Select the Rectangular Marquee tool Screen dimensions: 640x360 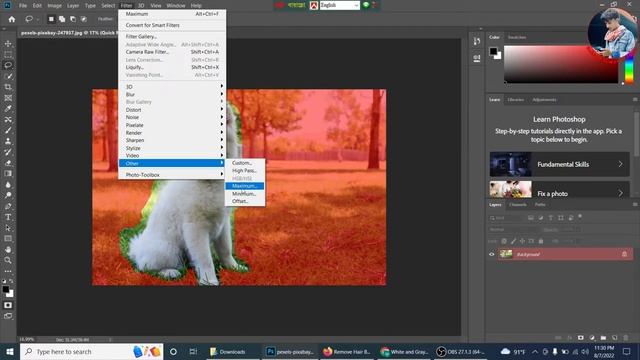tap(8, 54)
